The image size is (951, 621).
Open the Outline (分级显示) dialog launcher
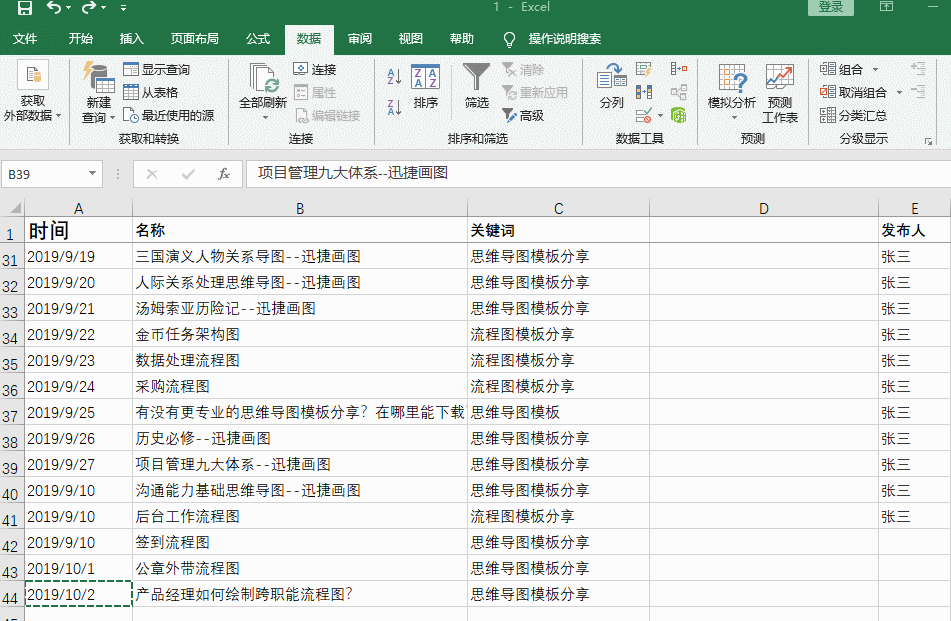point(929,141)
